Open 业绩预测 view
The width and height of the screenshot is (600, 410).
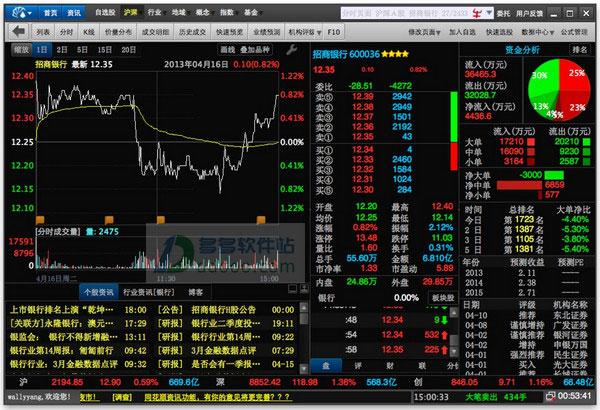coord(267,32)
